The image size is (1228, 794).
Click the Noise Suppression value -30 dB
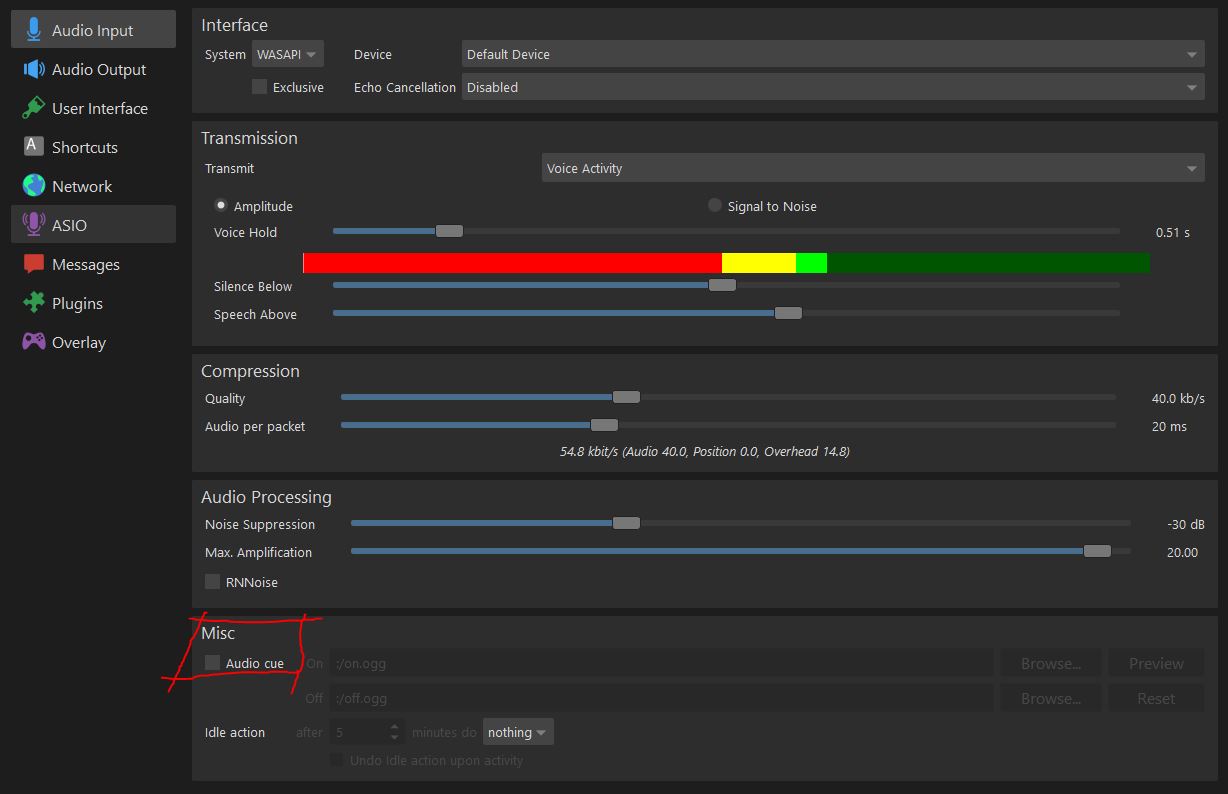tap(1184, 524)
